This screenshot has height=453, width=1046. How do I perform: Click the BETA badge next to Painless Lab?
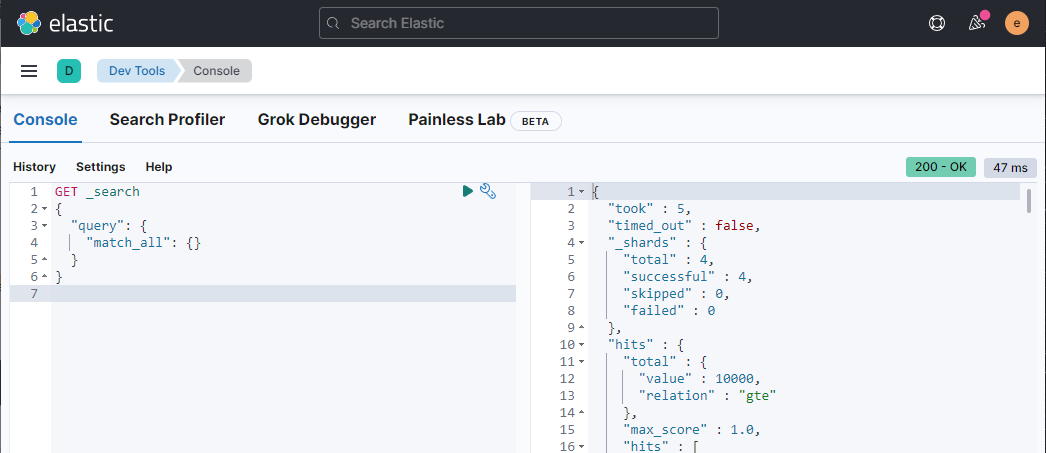click(x=536, y=121)
